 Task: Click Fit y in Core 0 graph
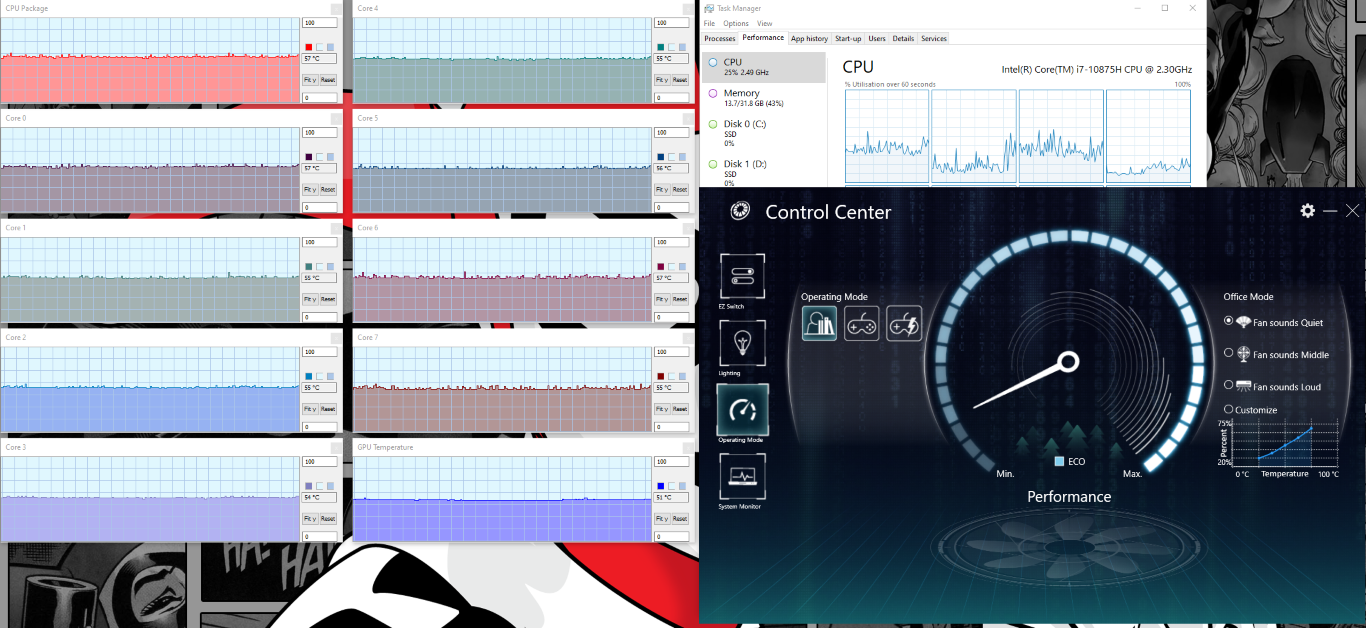tap(310, 189)
